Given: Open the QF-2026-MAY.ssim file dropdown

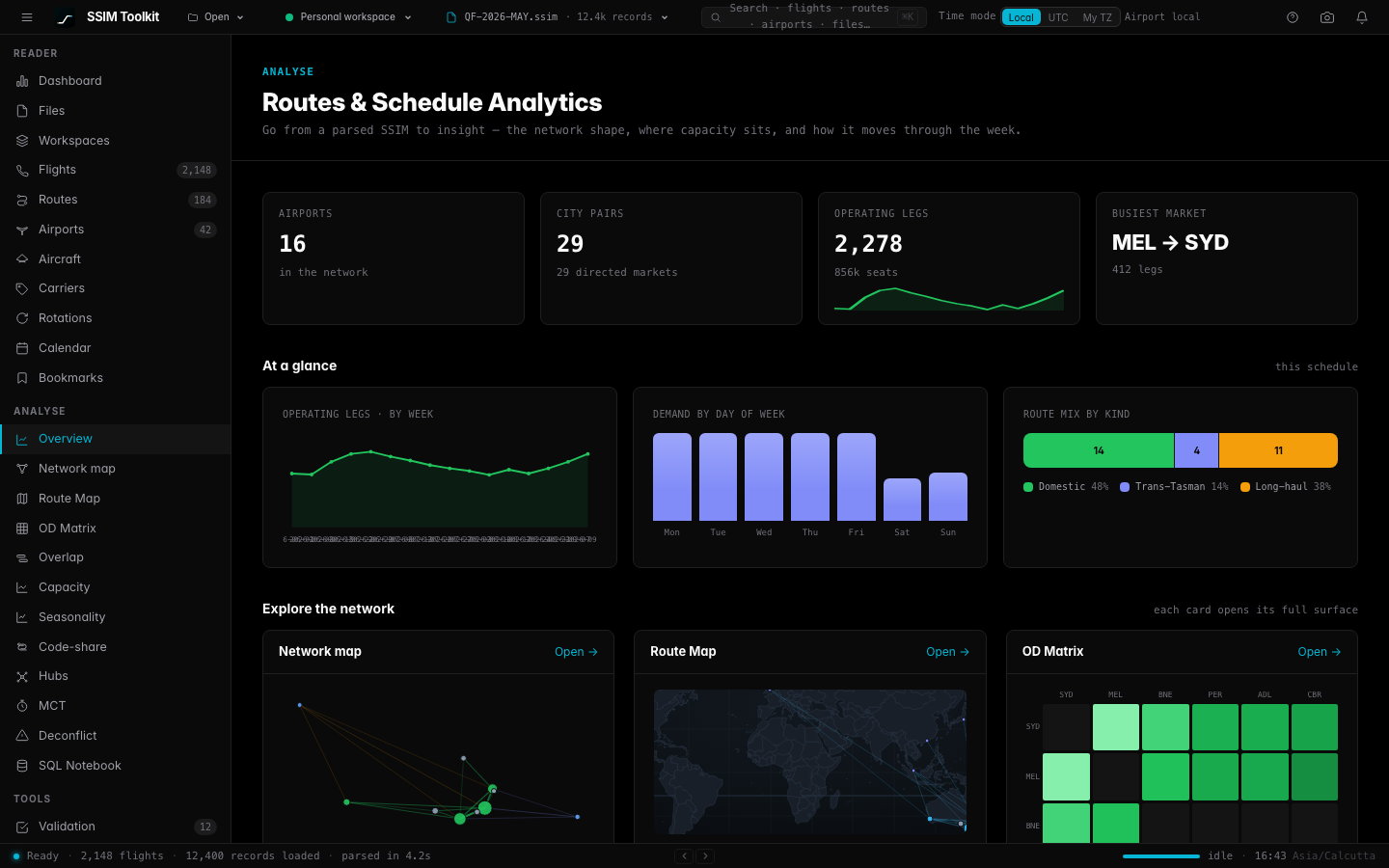Looking at the screenshot, I should (558, 17).
